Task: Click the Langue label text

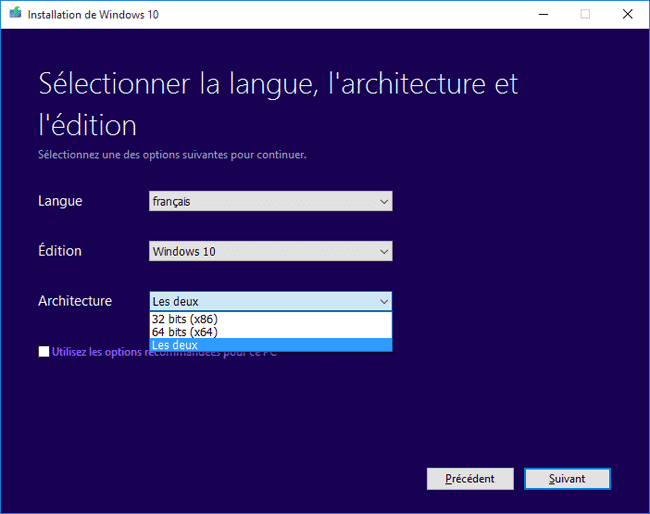Action: click(60, 201)
